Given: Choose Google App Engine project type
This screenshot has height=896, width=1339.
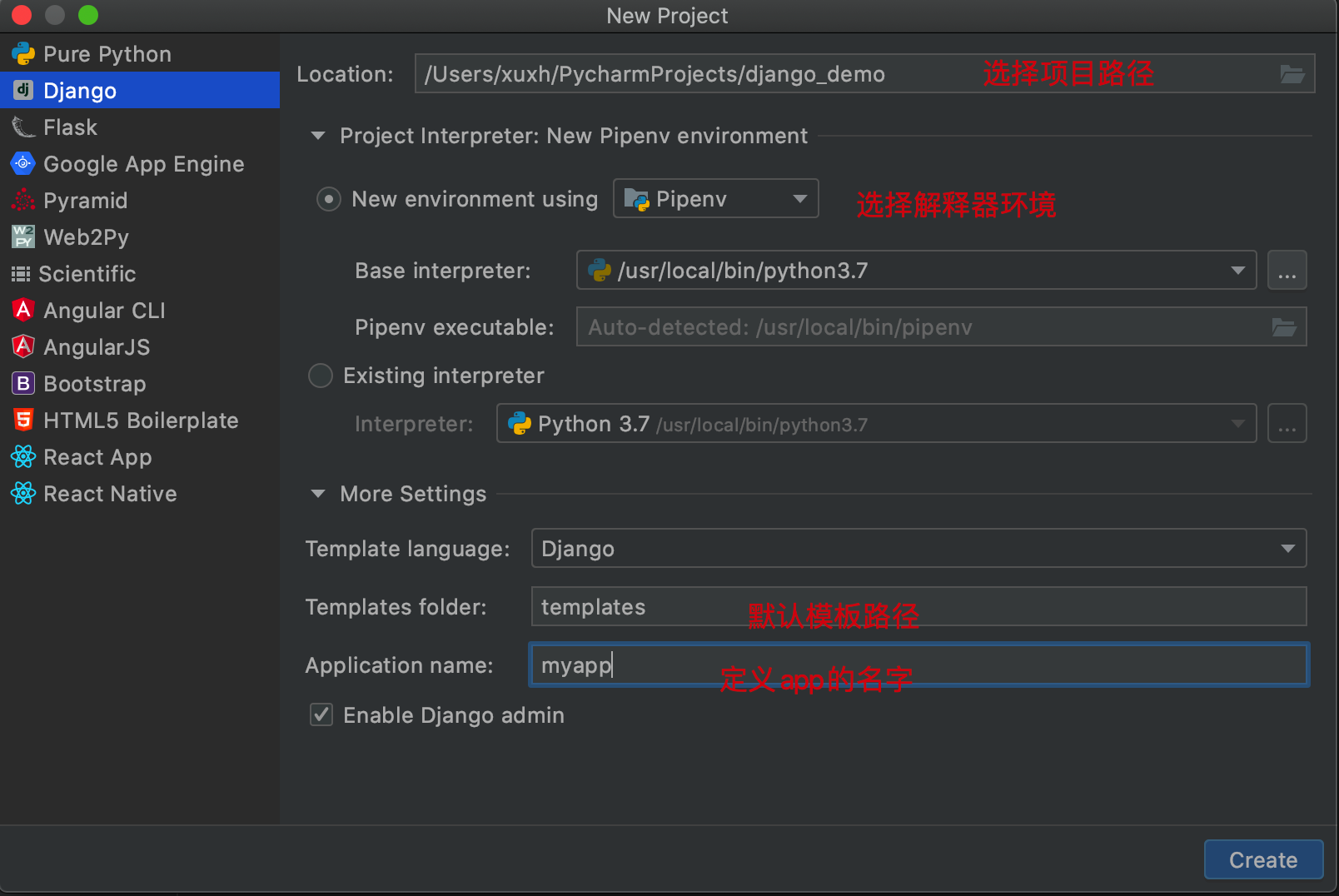Looking at the screenshot, I should 140,164.
